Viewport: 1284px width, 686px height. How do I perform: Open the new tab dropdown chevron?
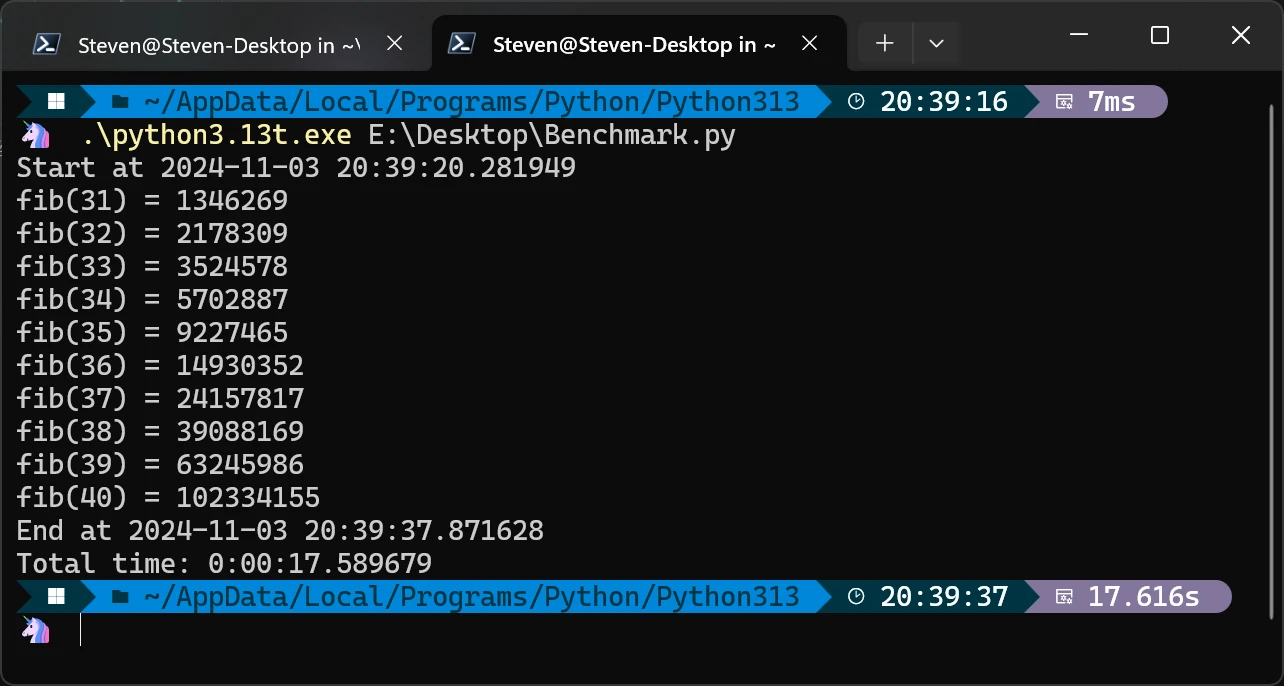[x=936, y=43]
